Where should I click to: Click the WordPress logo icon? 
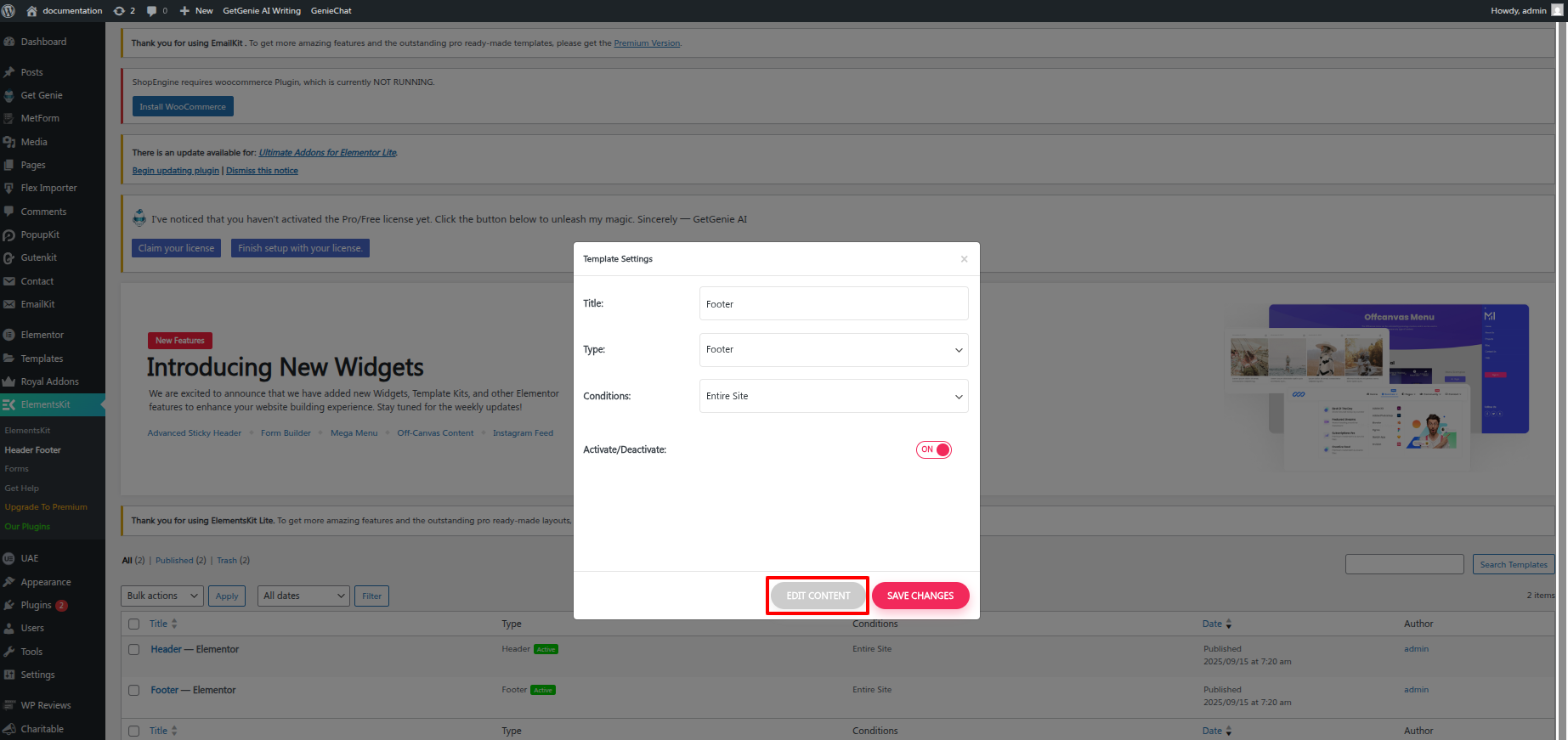pos(8,11)
